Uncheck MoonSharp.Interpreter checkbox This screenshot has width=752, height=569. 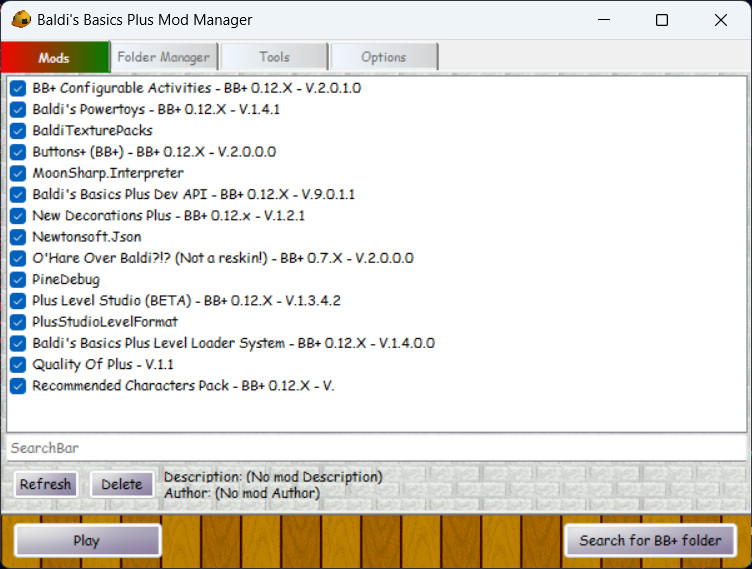[x=18, y=173]
